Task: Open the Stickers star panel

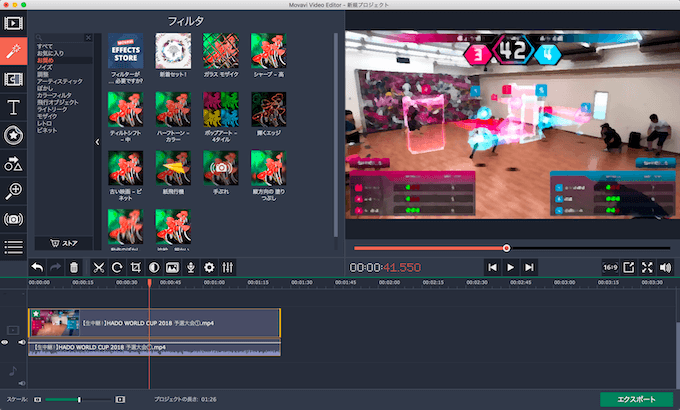Action: [x=13, y=135]
